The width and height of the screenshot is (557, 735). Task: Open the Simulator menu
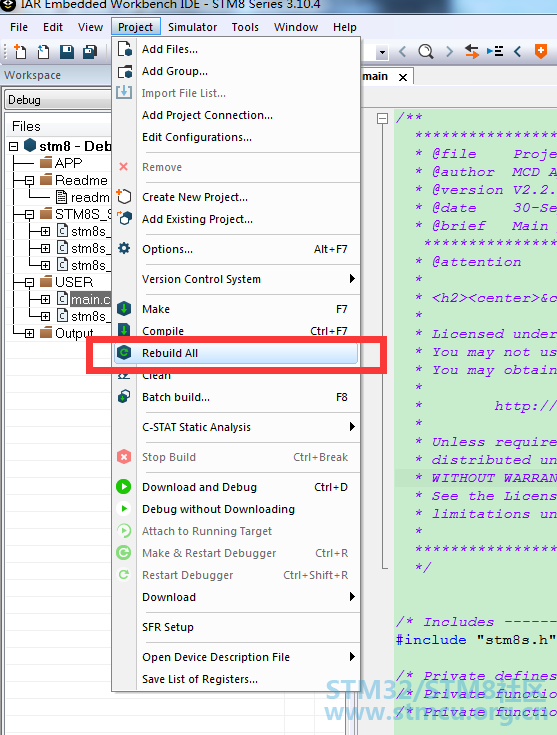[193, 27]
